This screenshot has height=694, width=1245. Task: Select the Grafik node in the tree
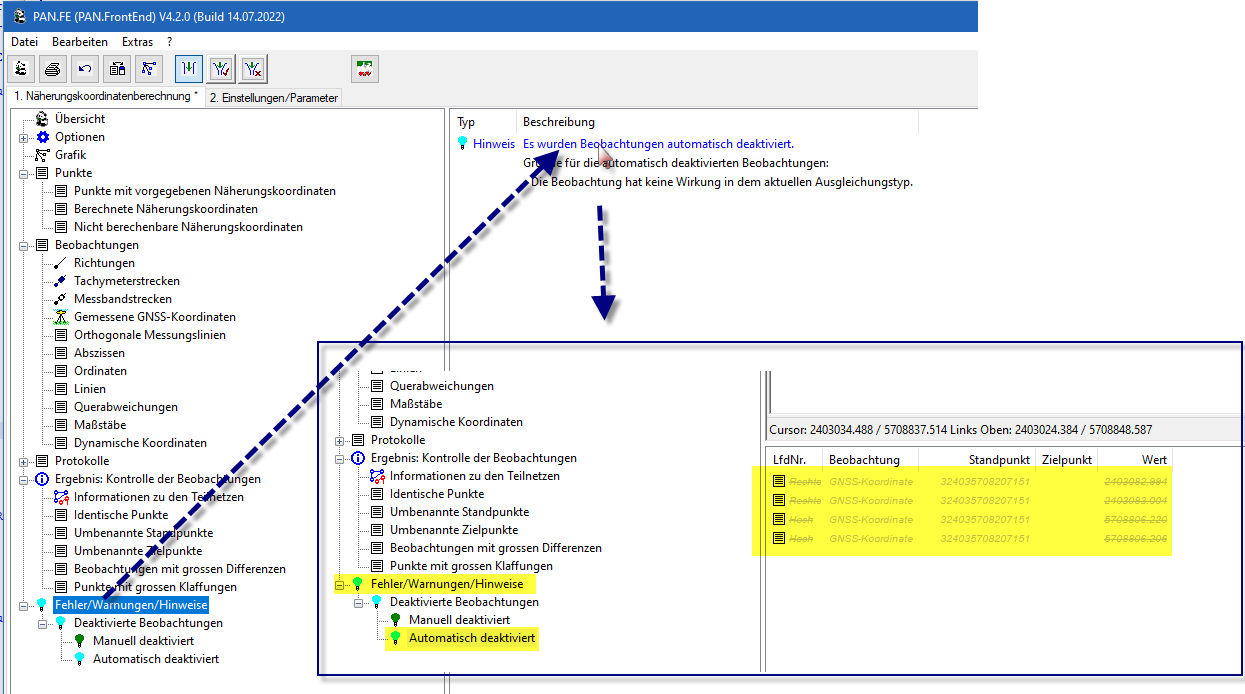[70, 155]
